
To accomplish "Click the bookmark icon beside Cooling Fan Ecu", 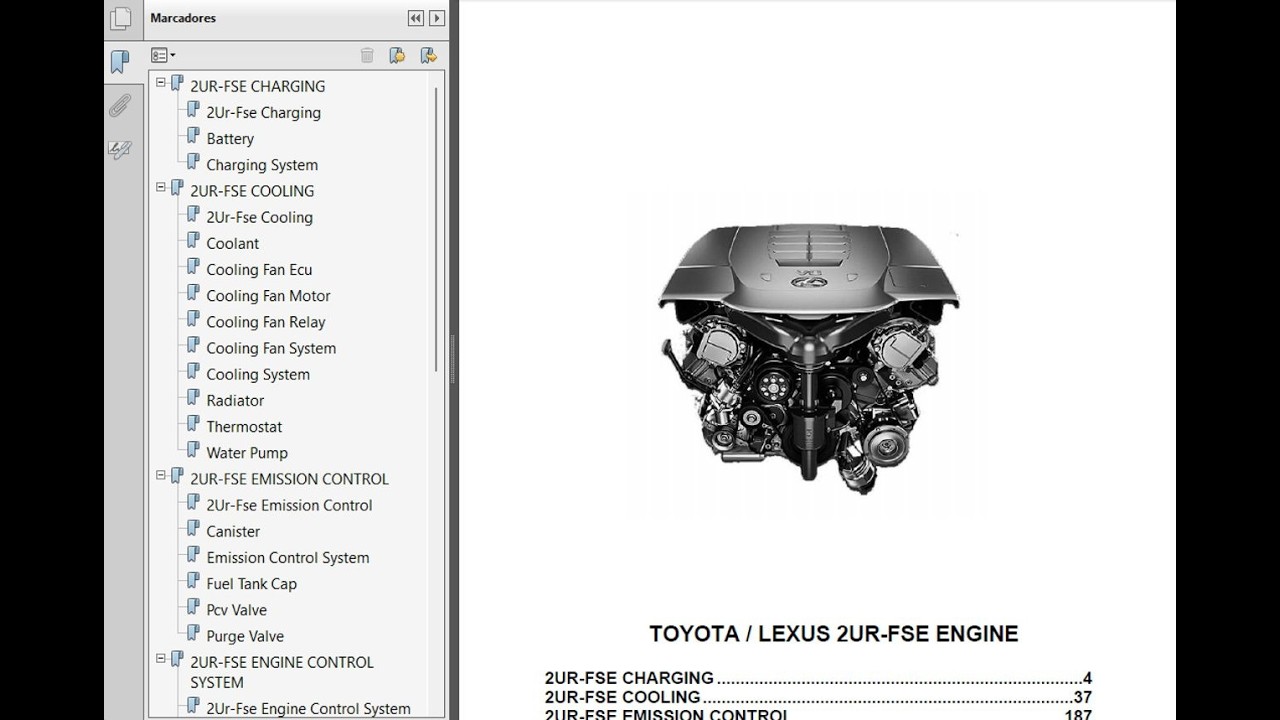I will coord(193,266).
